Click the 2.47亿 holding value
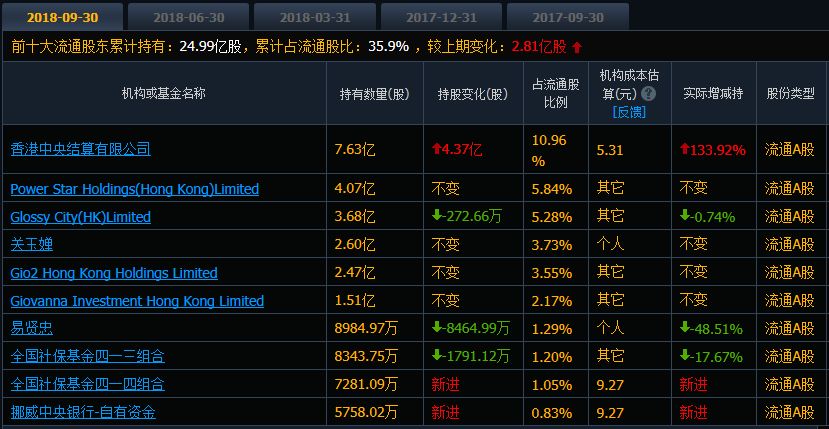The width and height of the screenshot is (829, 429). (355, 273)
